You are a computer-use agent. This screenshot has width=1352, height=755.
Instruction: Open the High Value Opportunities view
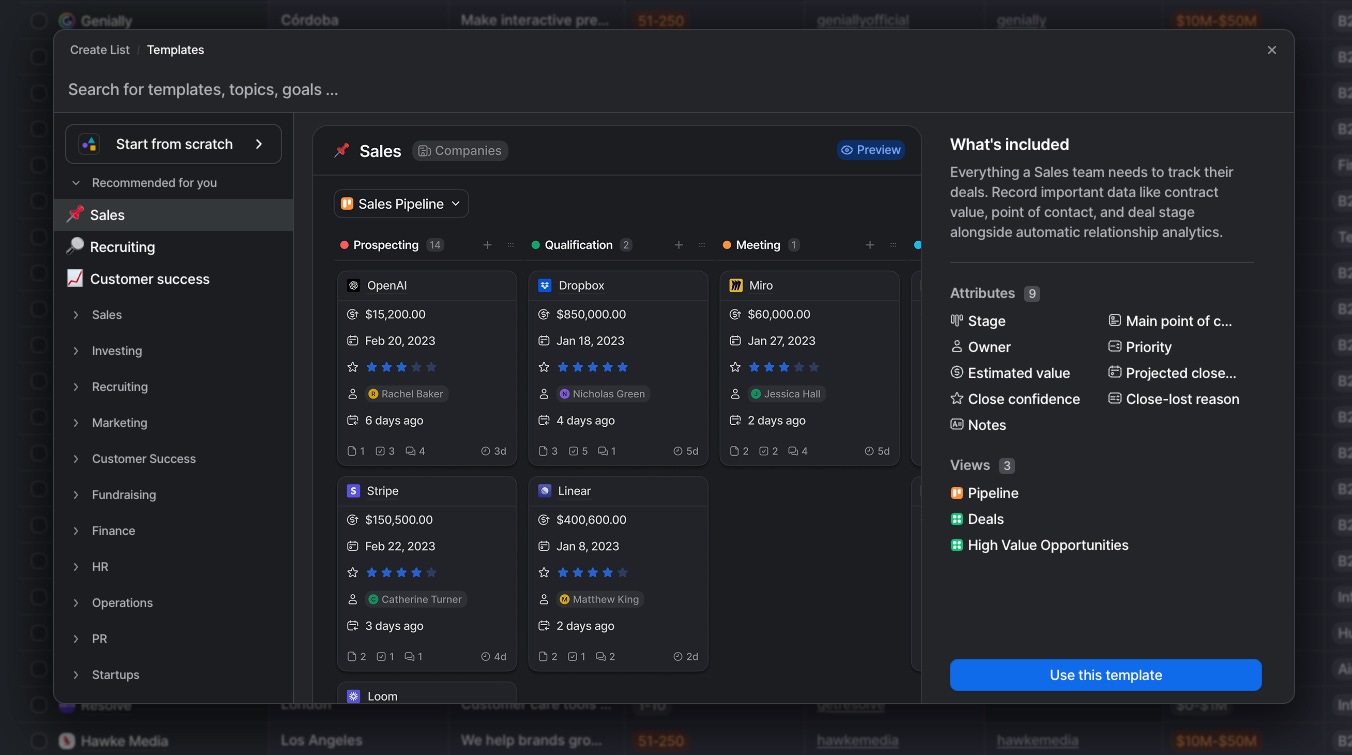point(1048,545)
